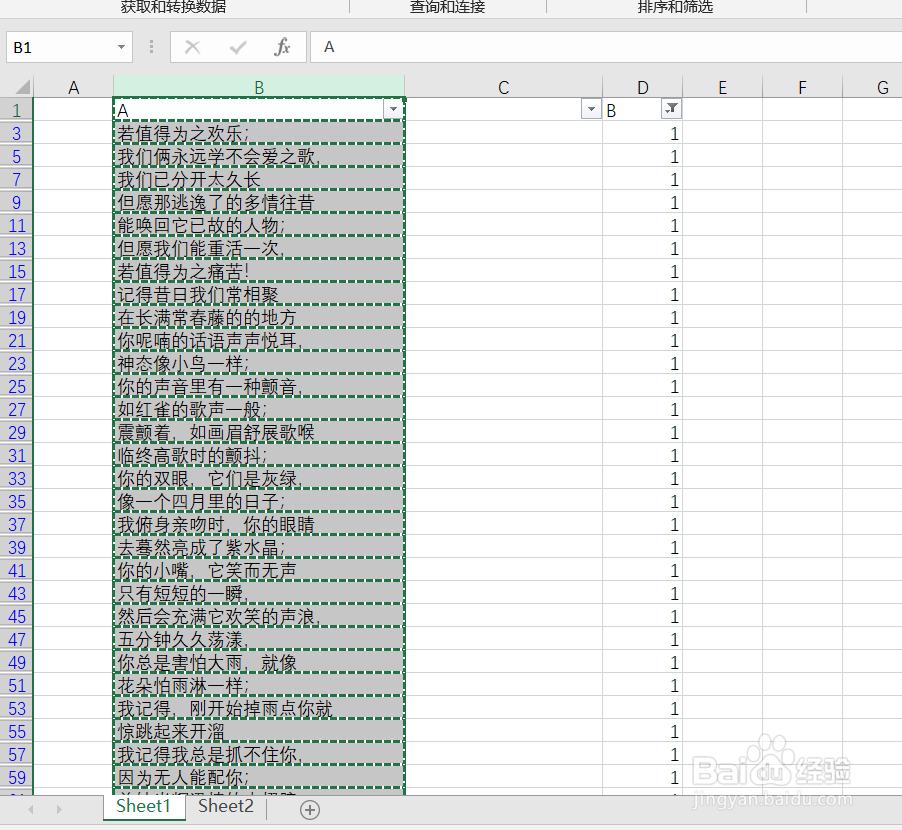Select column C header
Viewport: 902px width, 830px height.
point(503,87)
